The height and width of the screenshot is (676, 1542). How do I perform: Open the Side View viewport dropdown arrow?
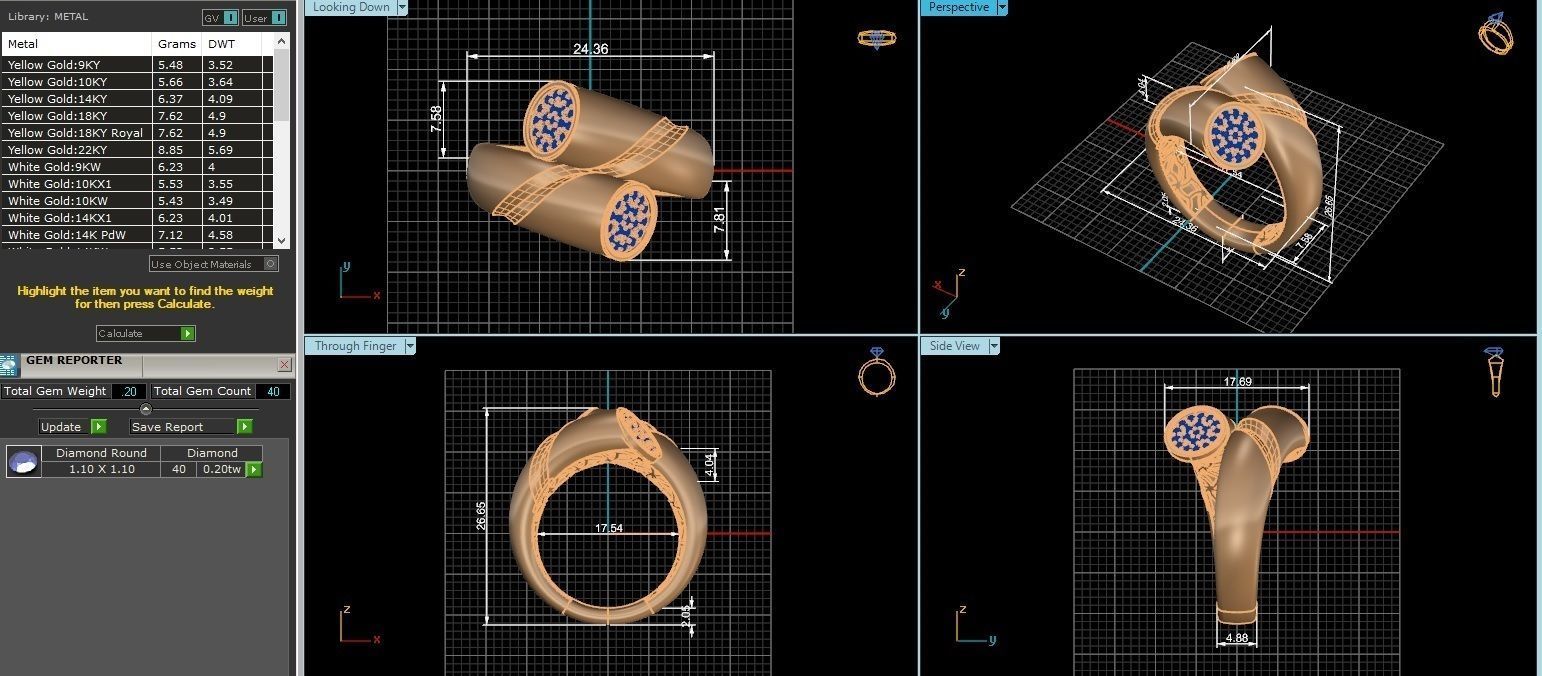(x=994, y=346)
